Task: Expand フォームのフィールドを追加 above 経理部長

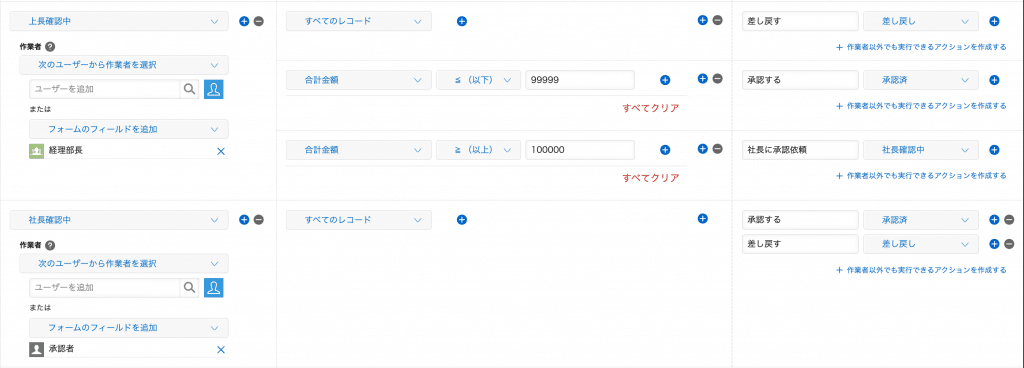Action: pyautogui.click(x=129, y=129)
